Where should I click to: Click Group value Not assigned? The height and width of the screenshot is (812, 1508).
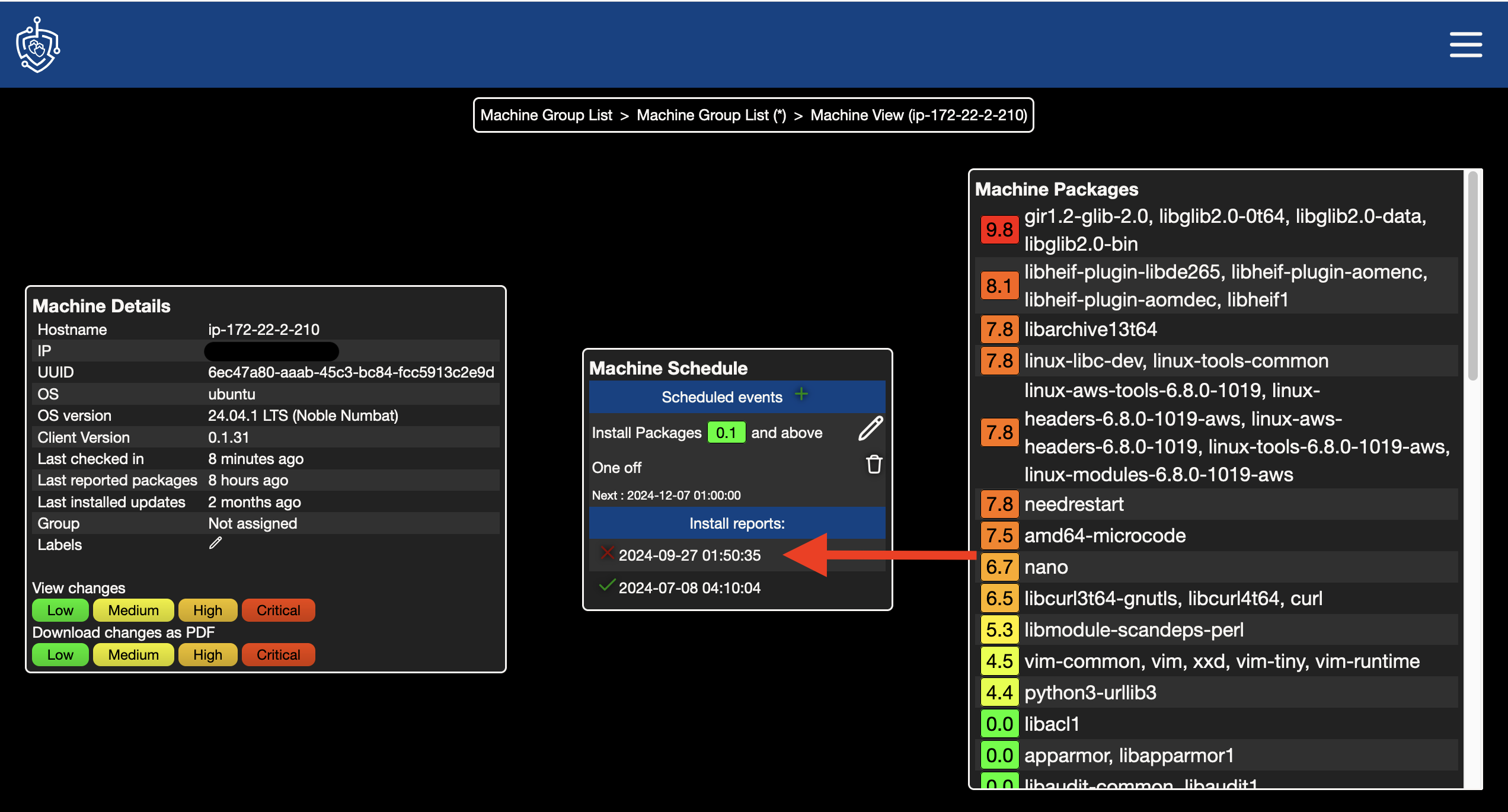pyautogui.click(x=253, y=523)
